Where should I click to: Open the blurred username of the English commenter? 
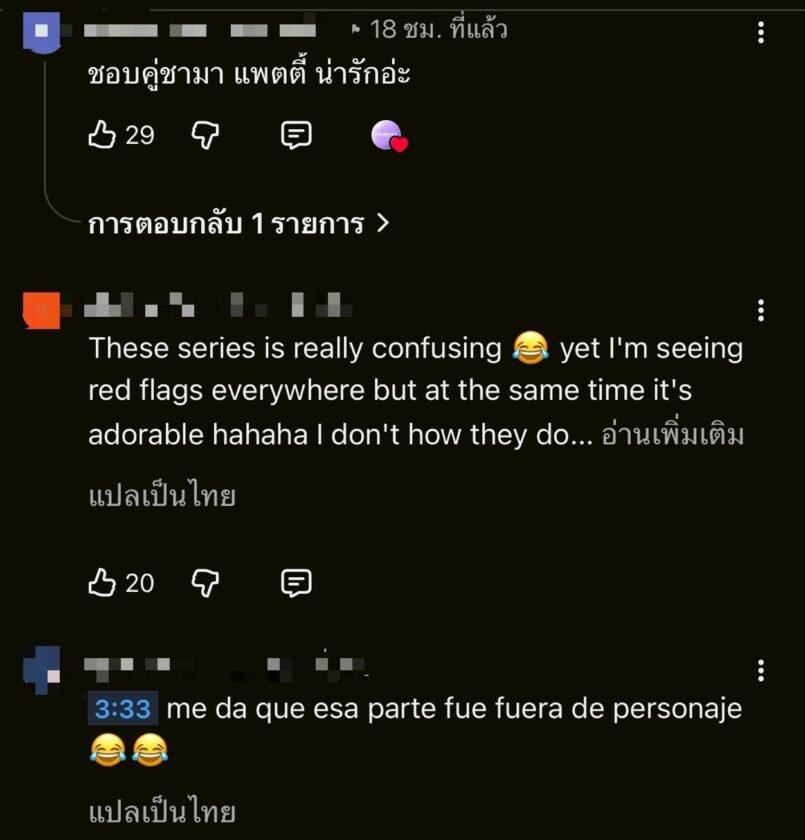click(x=218, y=305)
